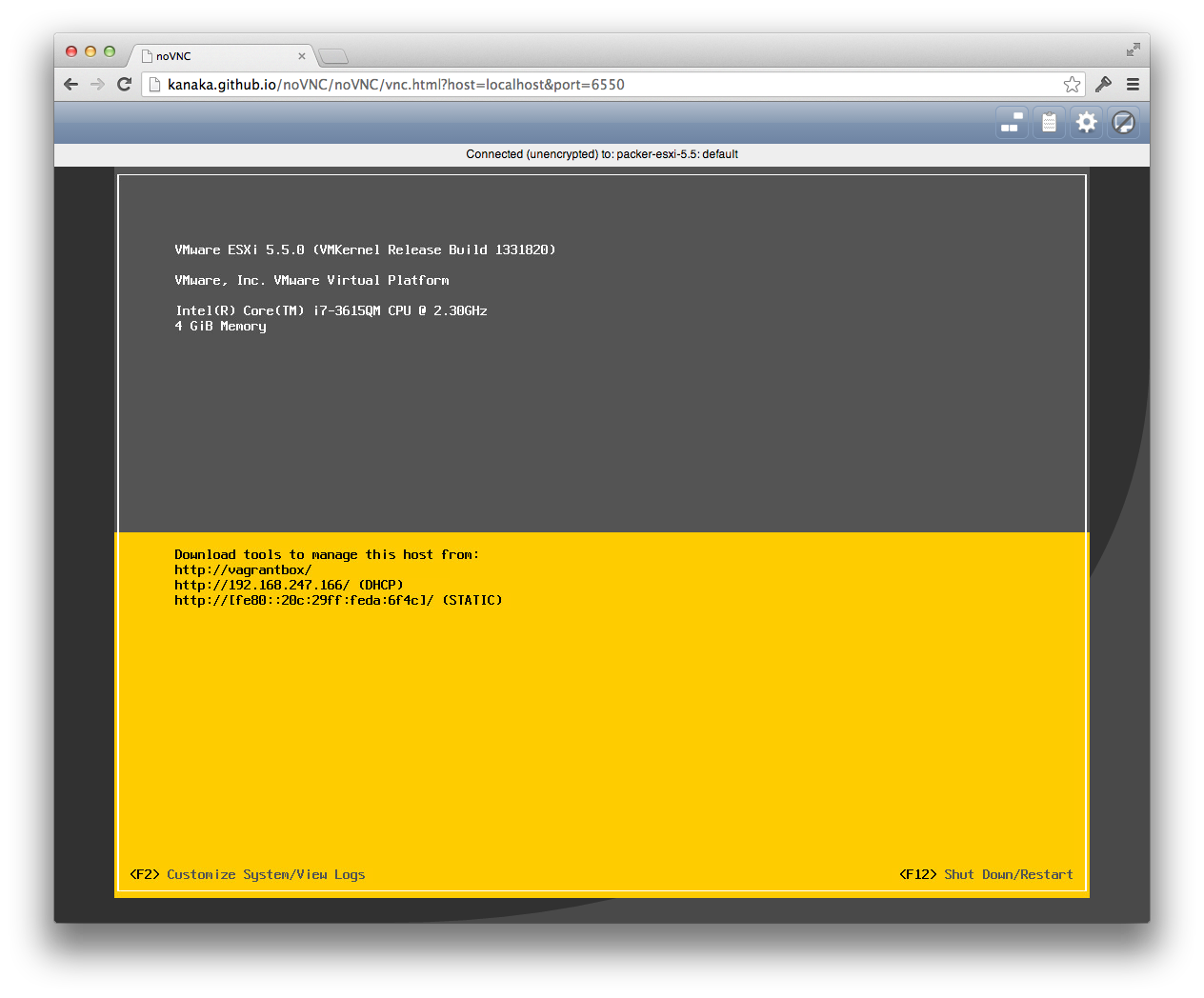Click "<F2> Customize System/View Logs"
This screenshot has width=1204, height=998.
click(248, 874)
